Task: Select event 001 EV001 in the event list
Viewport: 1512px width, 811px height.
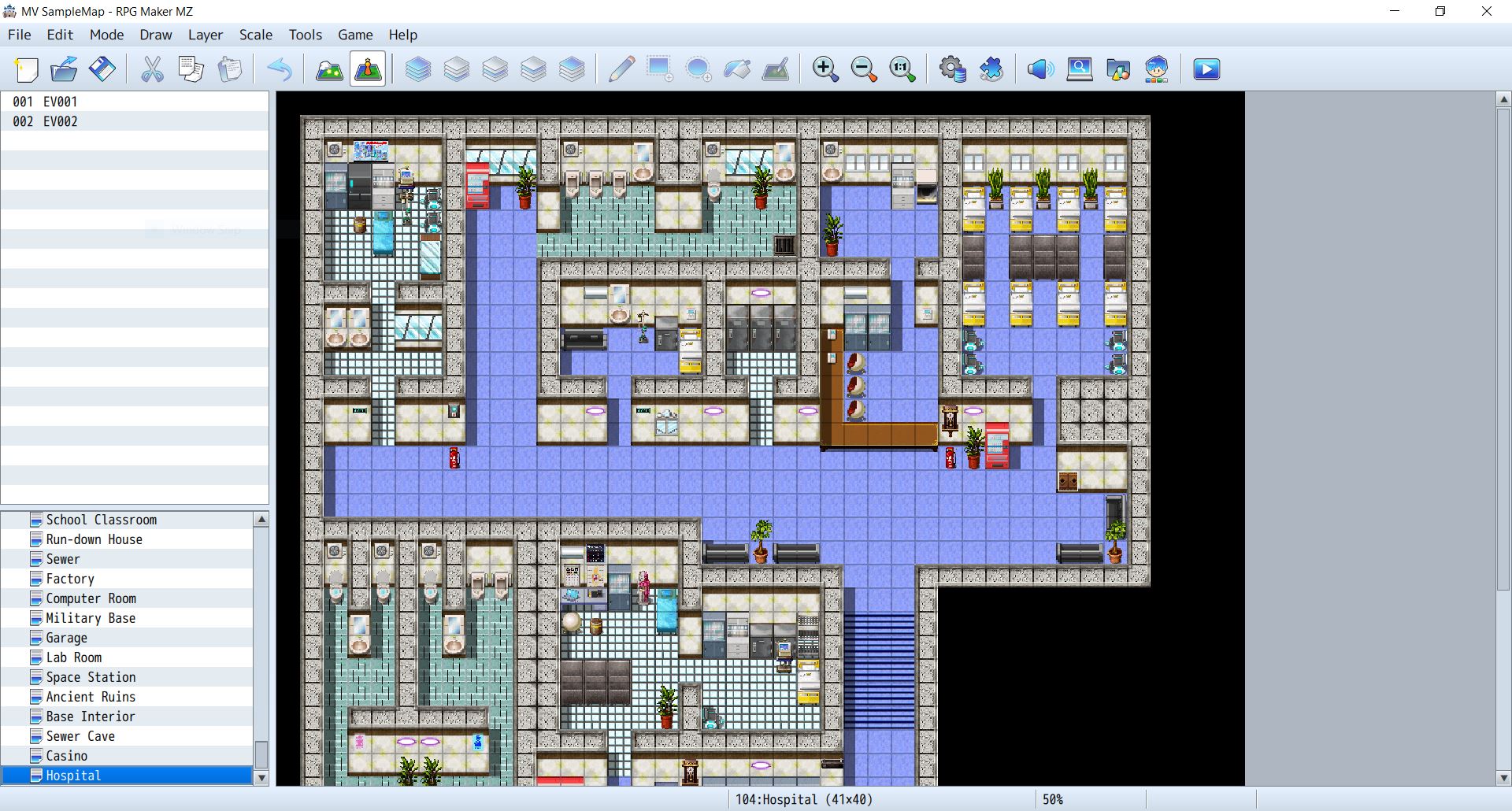Action: coord(135,102)
